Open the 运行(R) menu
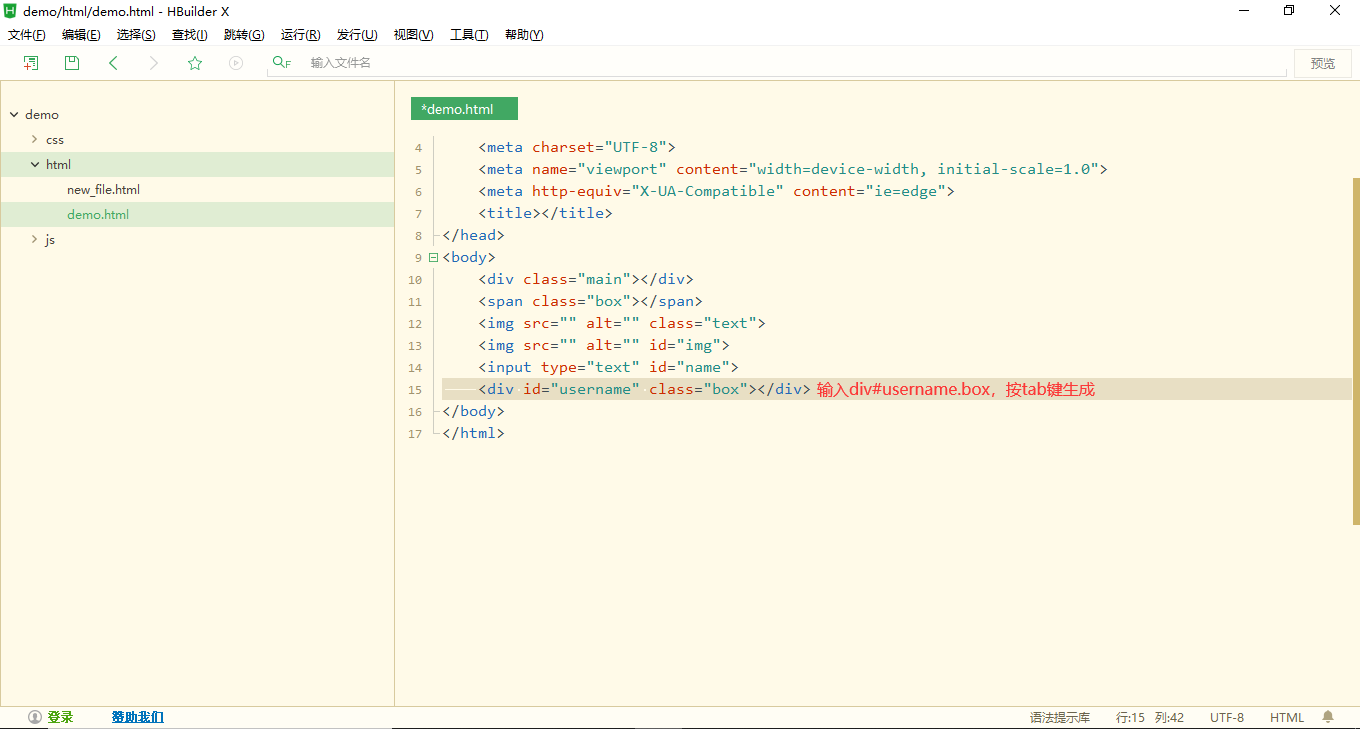The image size is (1360, 729). click(301, 35)
